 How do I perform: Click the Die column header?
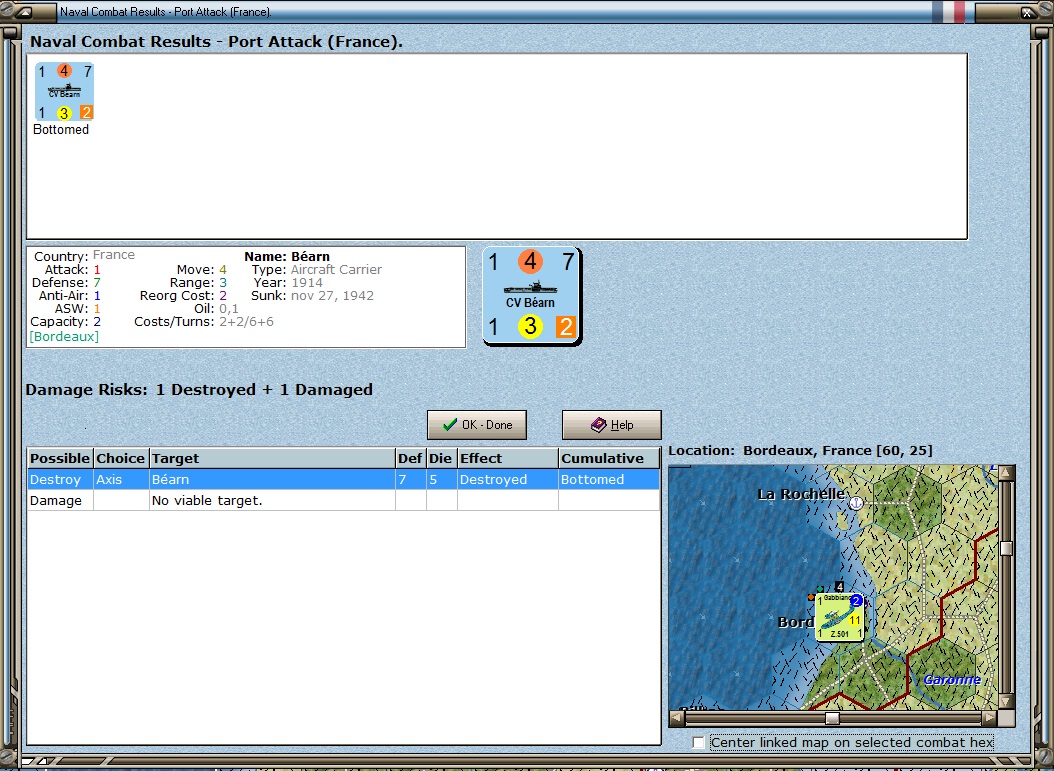pos(441,458)
